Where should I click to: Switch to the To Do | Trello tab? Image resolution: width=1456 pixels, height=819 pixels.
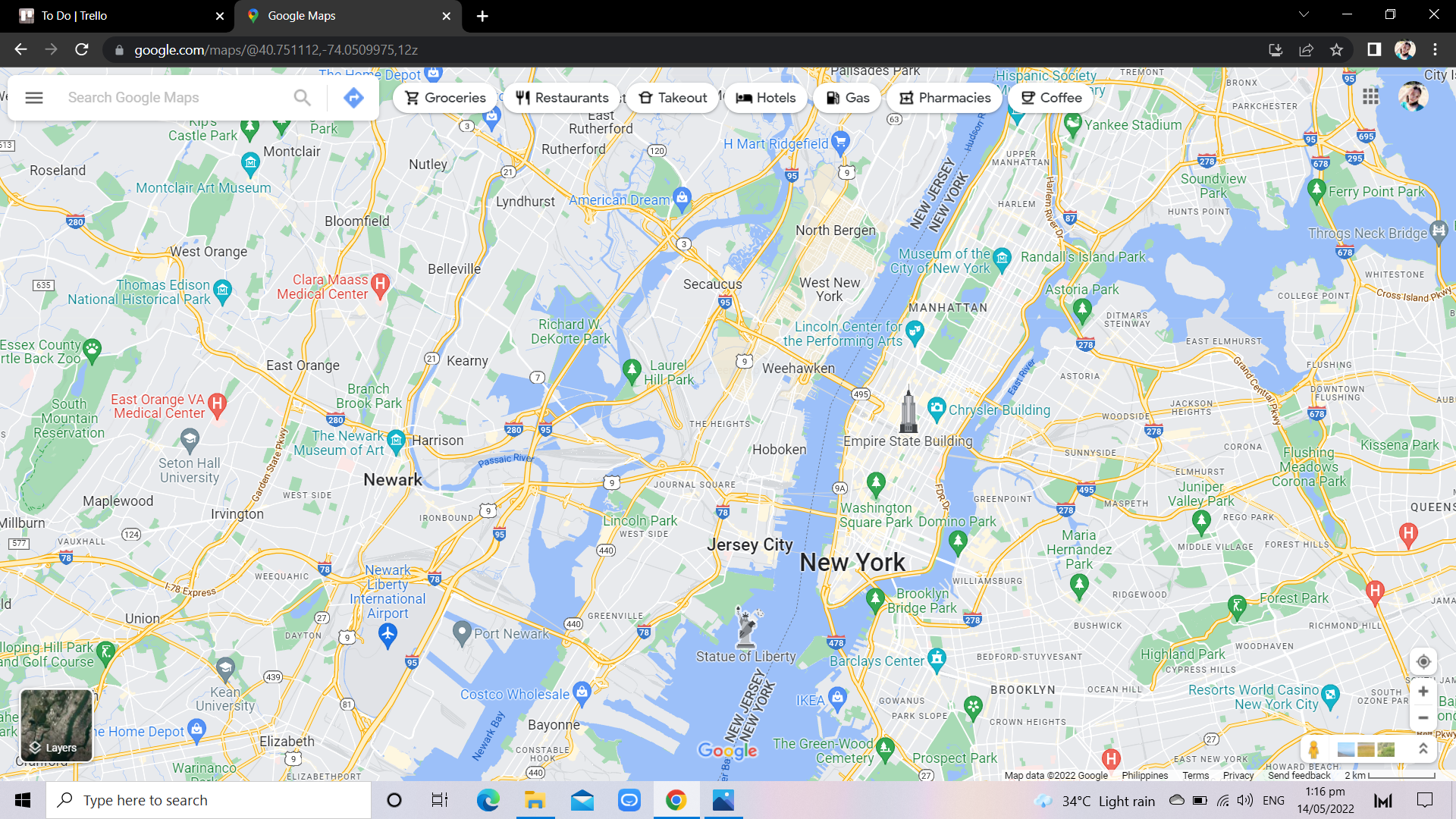(x=117, y=16)
